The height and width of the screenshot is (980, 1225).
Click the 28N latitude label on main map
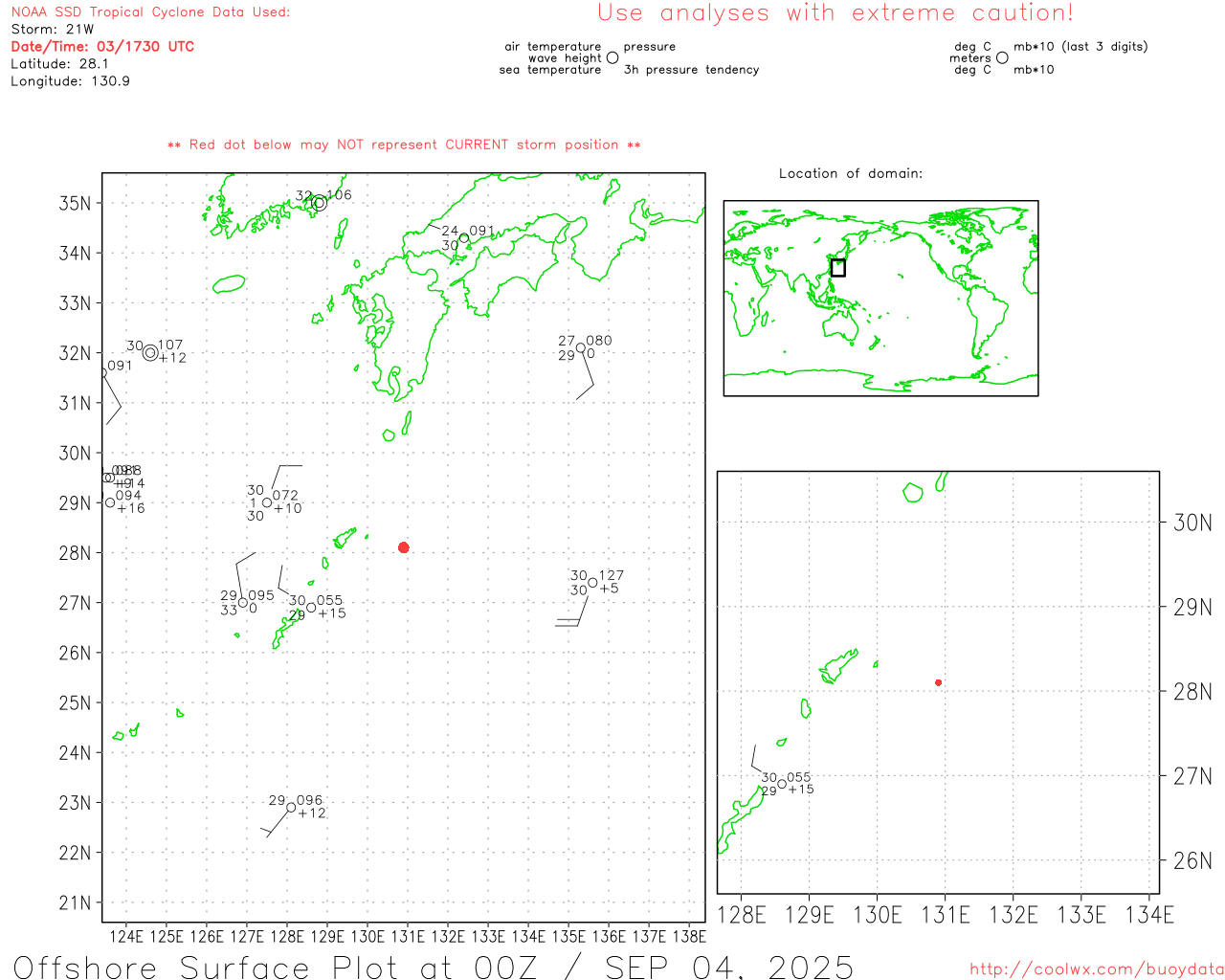[76, 553]
